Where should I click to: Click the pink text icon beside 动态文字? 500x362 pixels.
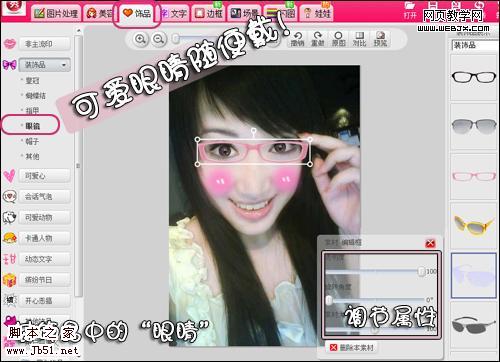coord(9,259)
